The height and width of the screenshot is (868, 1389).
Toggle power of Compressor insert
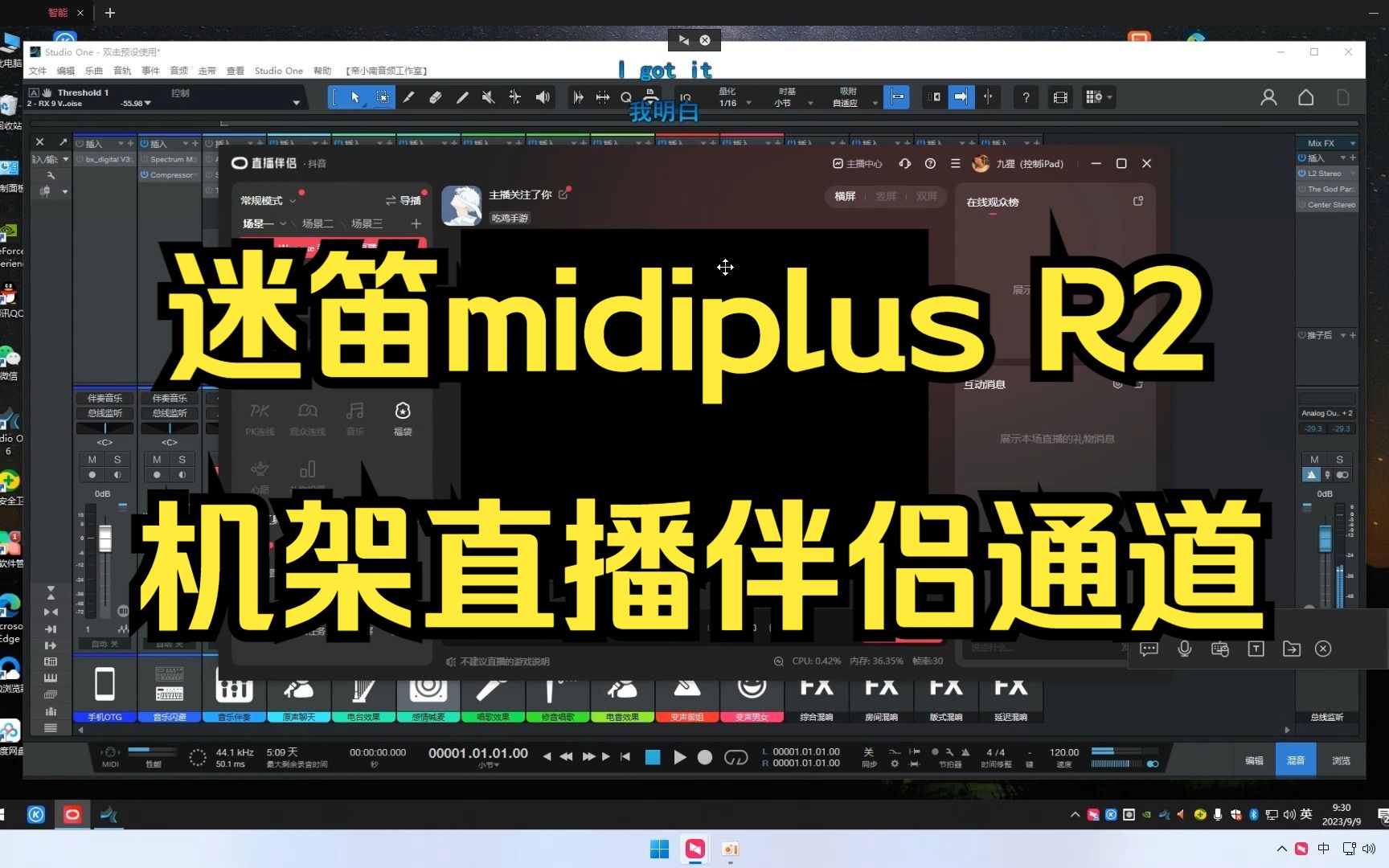[x=145, y=174]
